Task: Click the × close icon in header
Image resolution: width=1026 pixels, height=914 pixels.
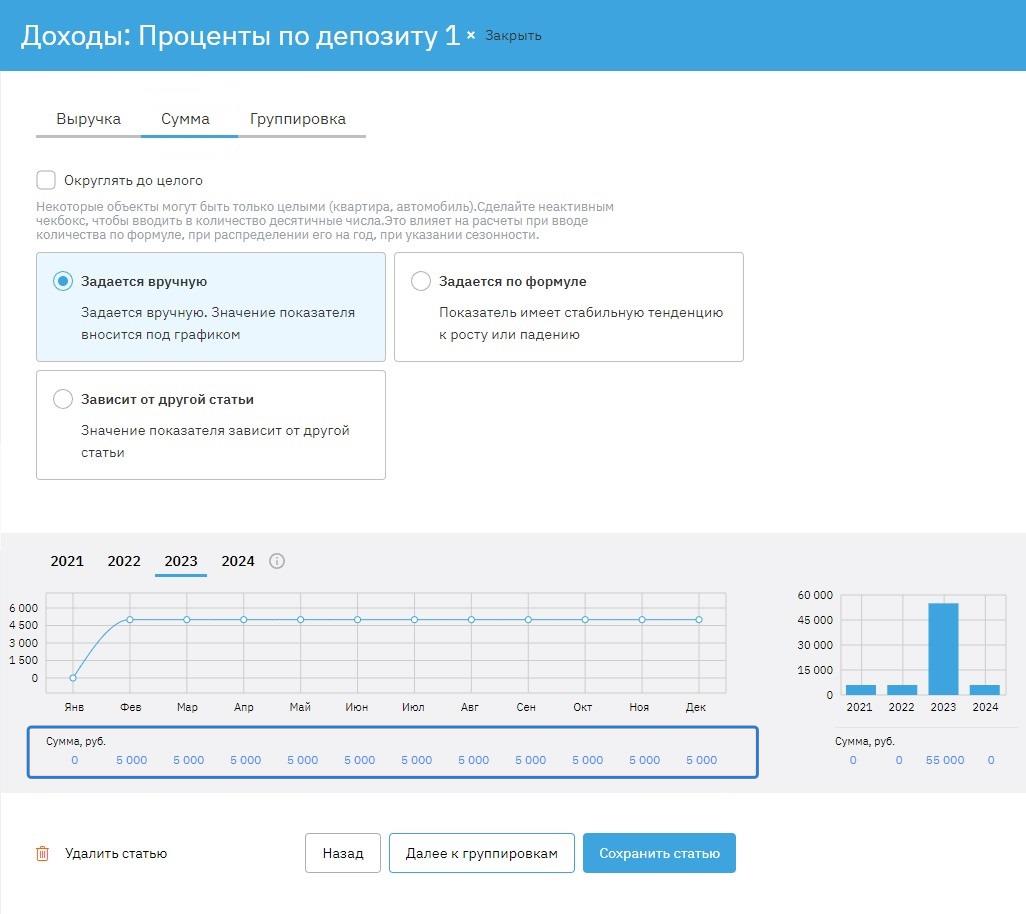Action: 471,35
